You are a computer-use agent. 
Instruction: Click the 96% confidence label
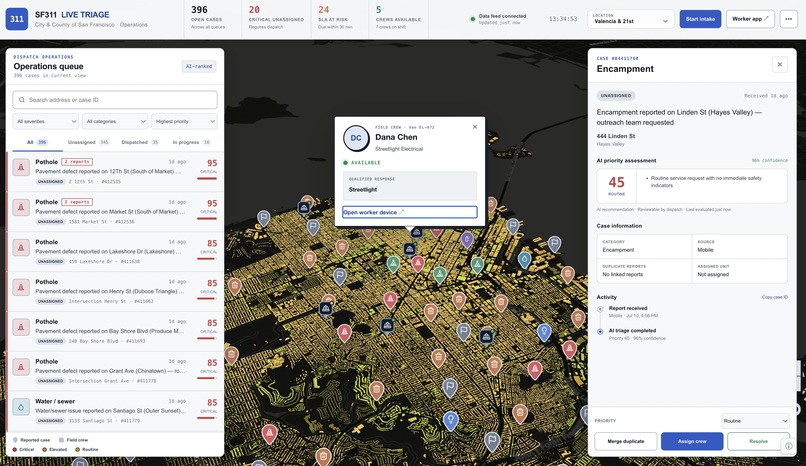(x=770, y=160)
